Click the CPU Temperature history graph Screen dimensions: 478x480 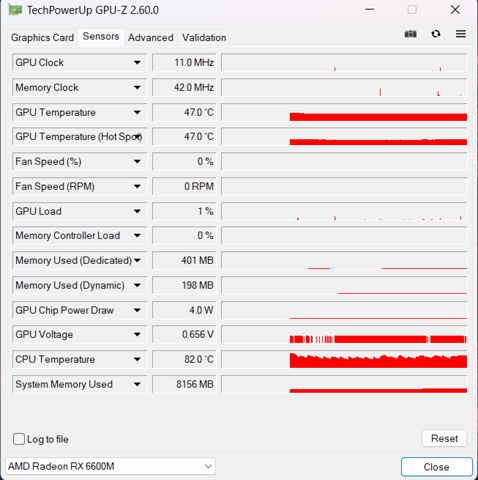pyautogui.click(x=344, y=359)
